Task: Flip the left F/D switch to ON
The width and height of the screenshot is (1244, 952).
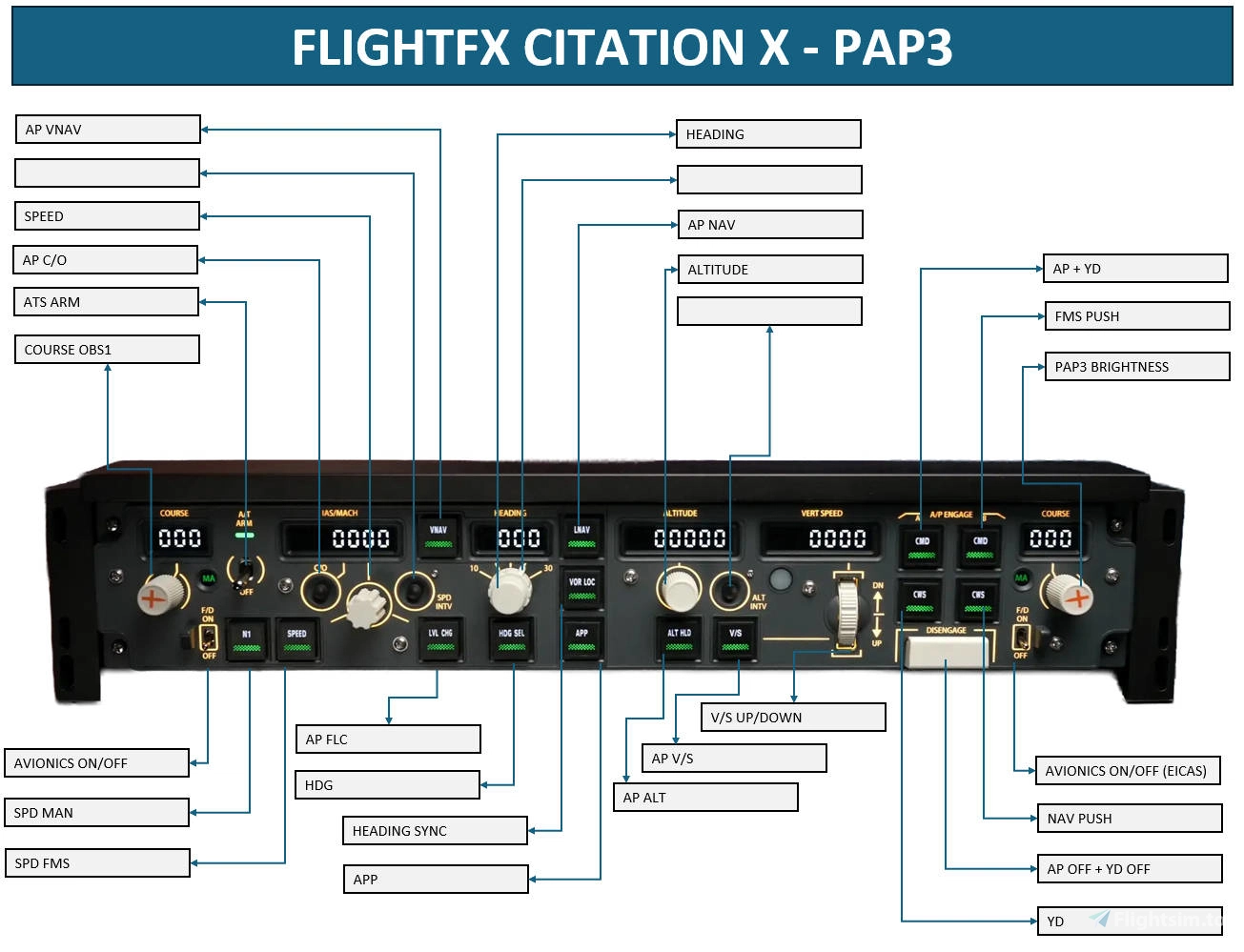Action: point(209,629)
